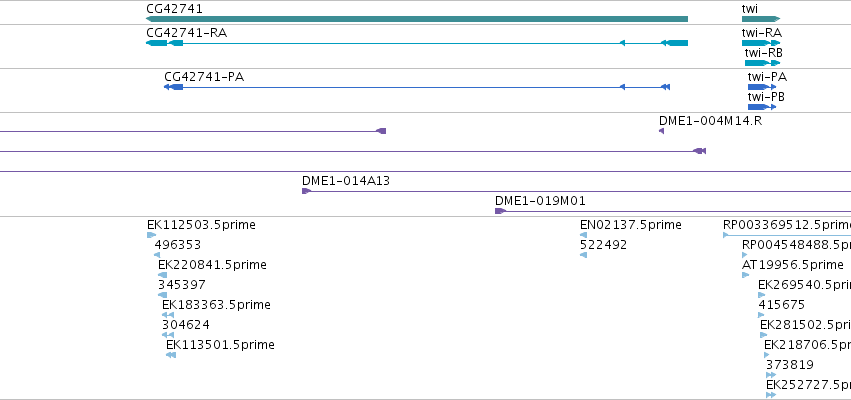851x400 pixels.
Task: Select the twi-RA transcript glyph
Action: [761, 43]
